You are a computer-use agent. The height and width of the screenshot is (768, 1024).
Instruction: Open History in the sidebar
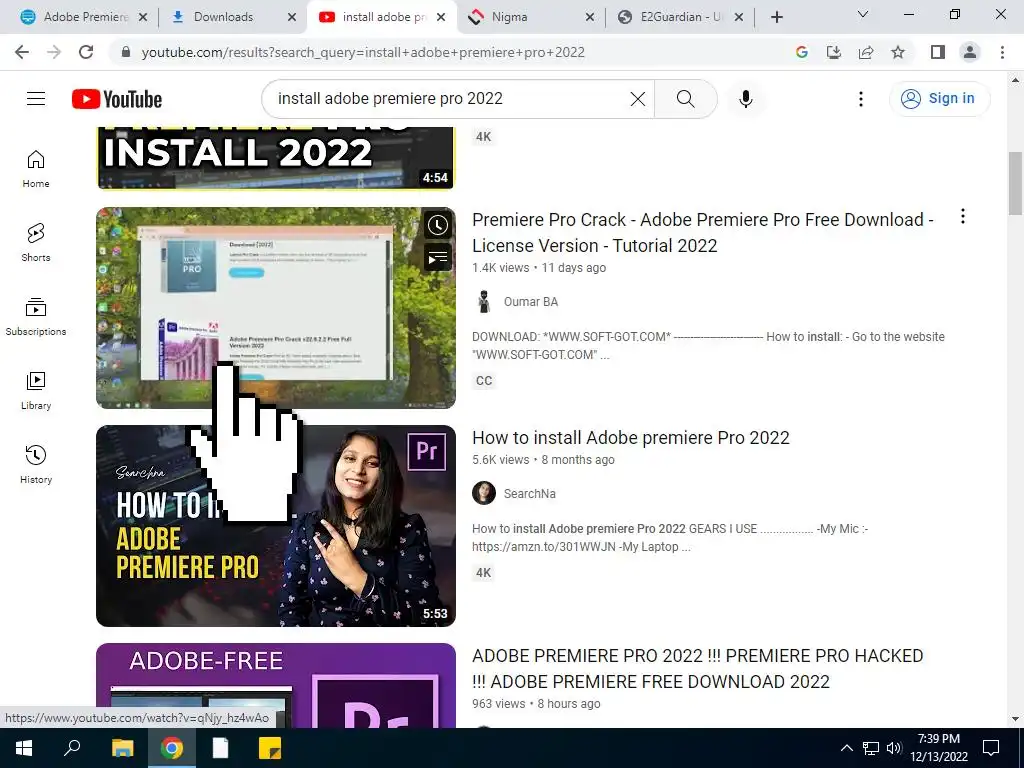(x=36, y=464)
